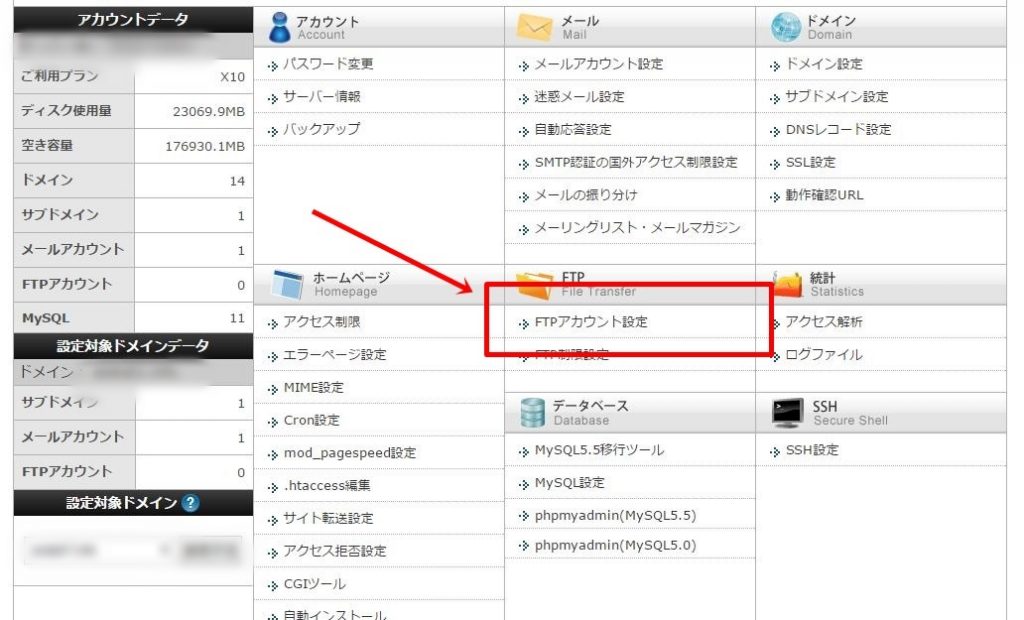The height and width of the screenshot is (620, 1024).
Task: Open SSH設定 under Secure Shell
Action: pyautogui.click(x=812, y=450)
